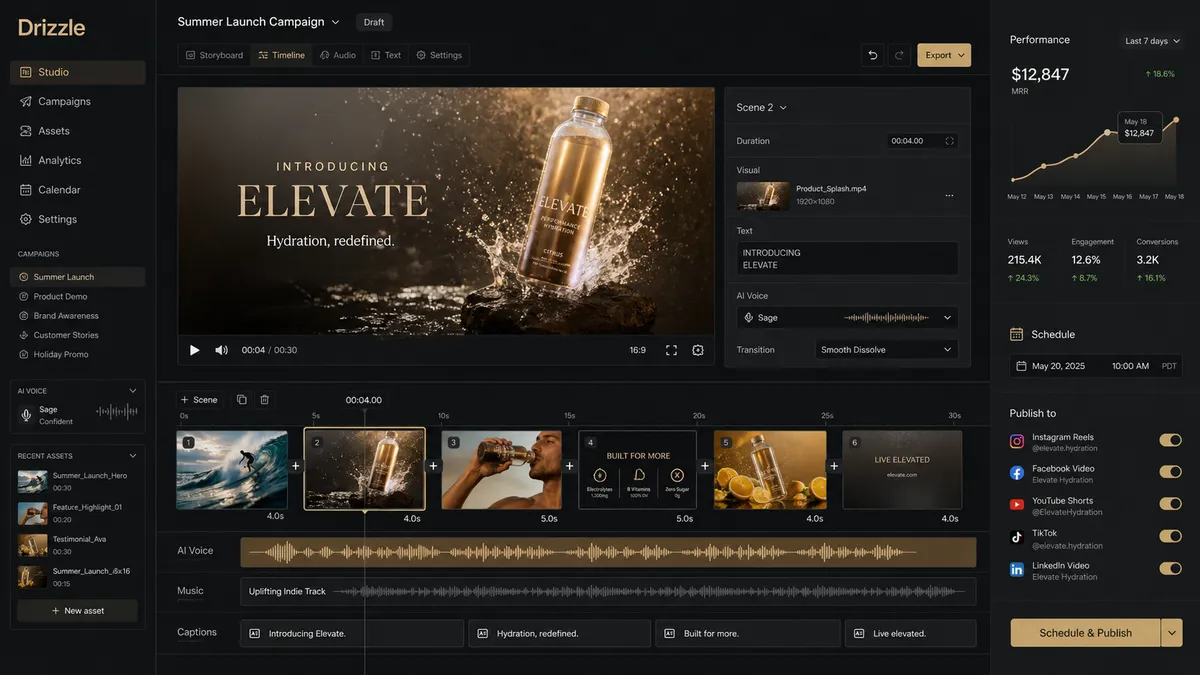Toggle LinkedIn Video publishing off

[1170, 568]
